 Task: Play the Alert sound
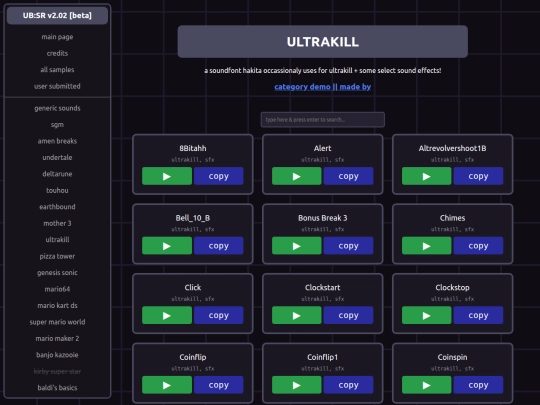[297, 176]
